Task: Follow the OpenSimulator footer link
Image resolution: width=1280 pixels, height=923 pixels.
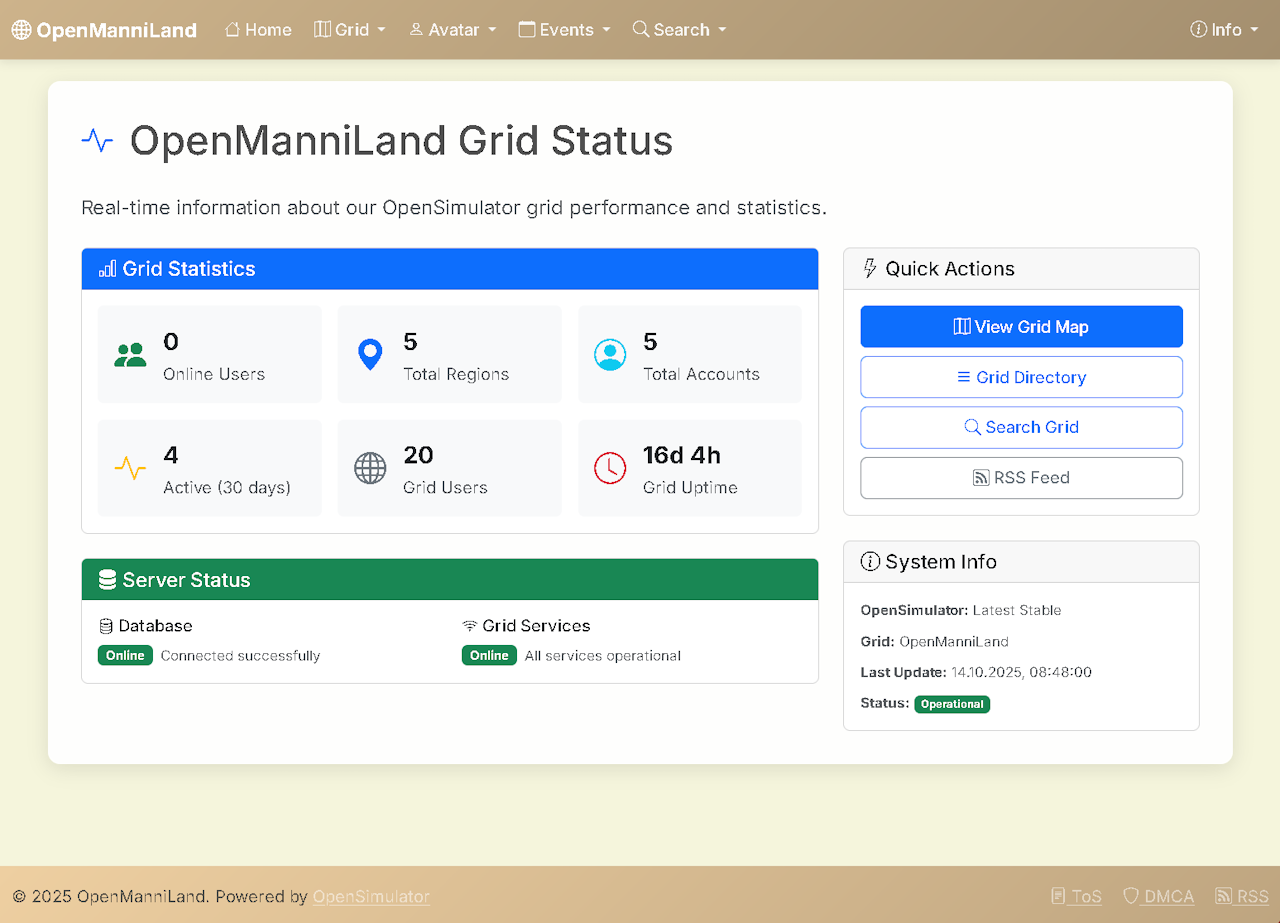Action: point(371,896)
